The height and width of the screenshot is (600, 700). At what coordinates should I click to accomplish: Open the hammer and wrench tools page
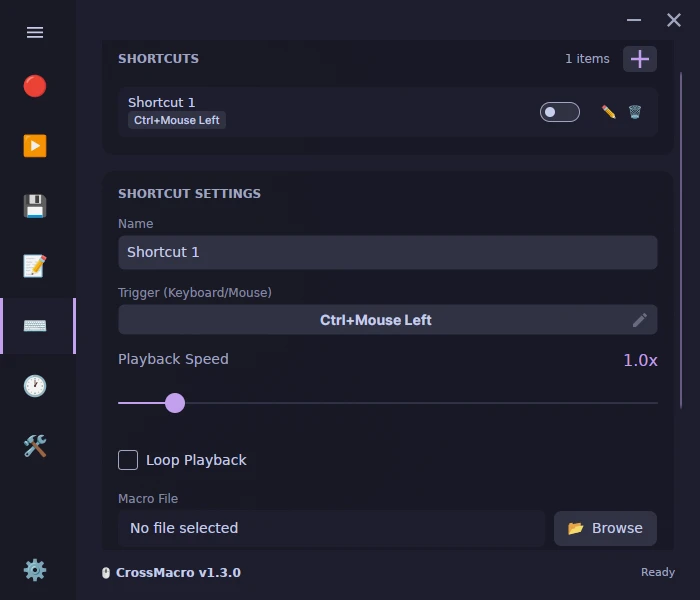click(x=35, y=446)
